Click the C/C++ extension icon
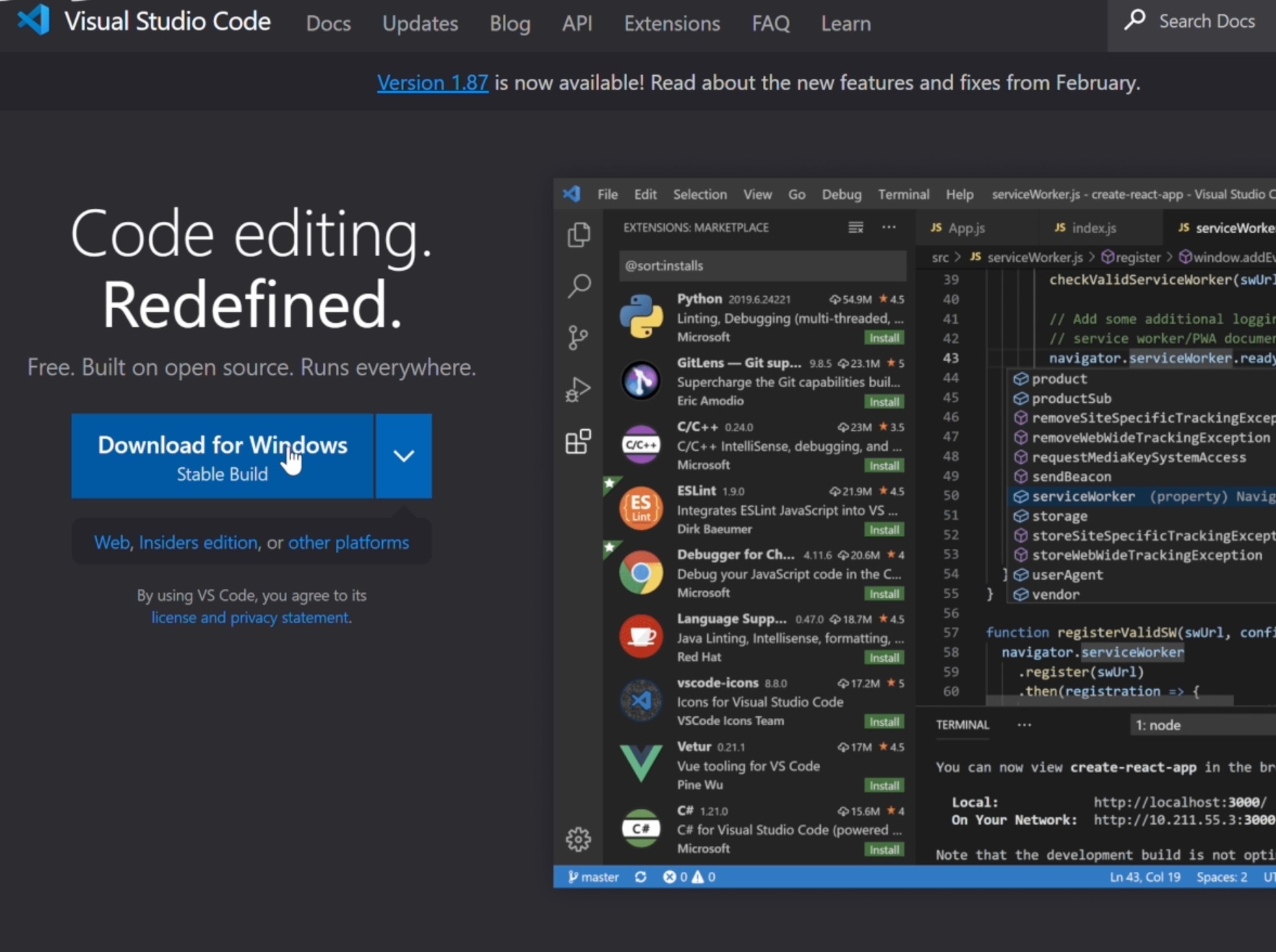1276x952 pixels. (641, 444)
